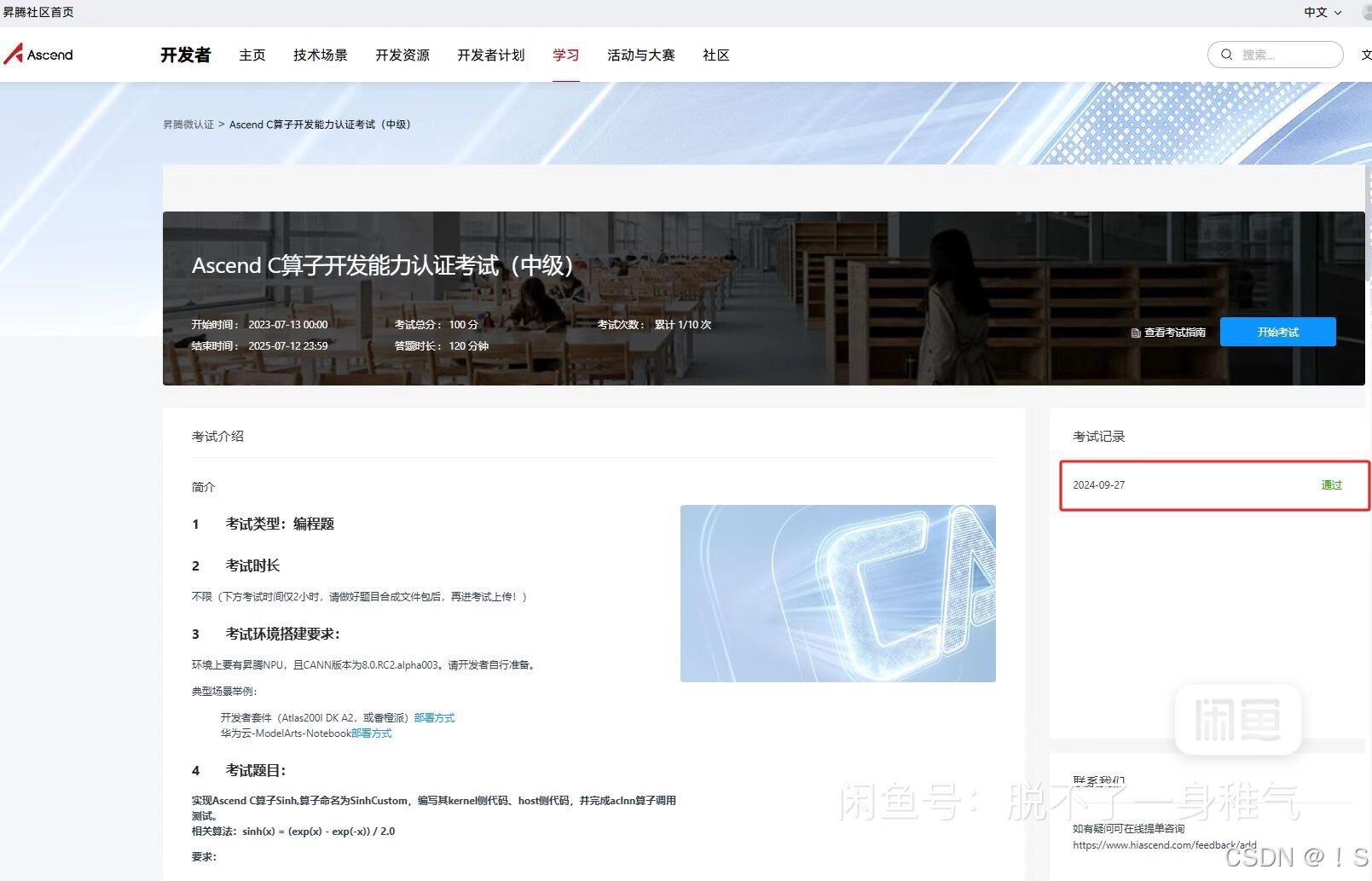The image size is (1372, 881).
Task: Click the Ascend logo
Action: (39, 54)
